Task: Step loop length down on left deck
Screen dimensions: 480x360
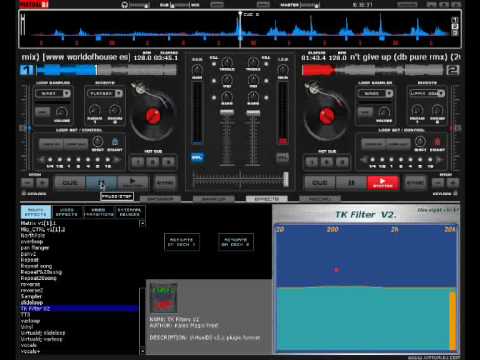Action: pyautogui.click(x=41, y=160)
